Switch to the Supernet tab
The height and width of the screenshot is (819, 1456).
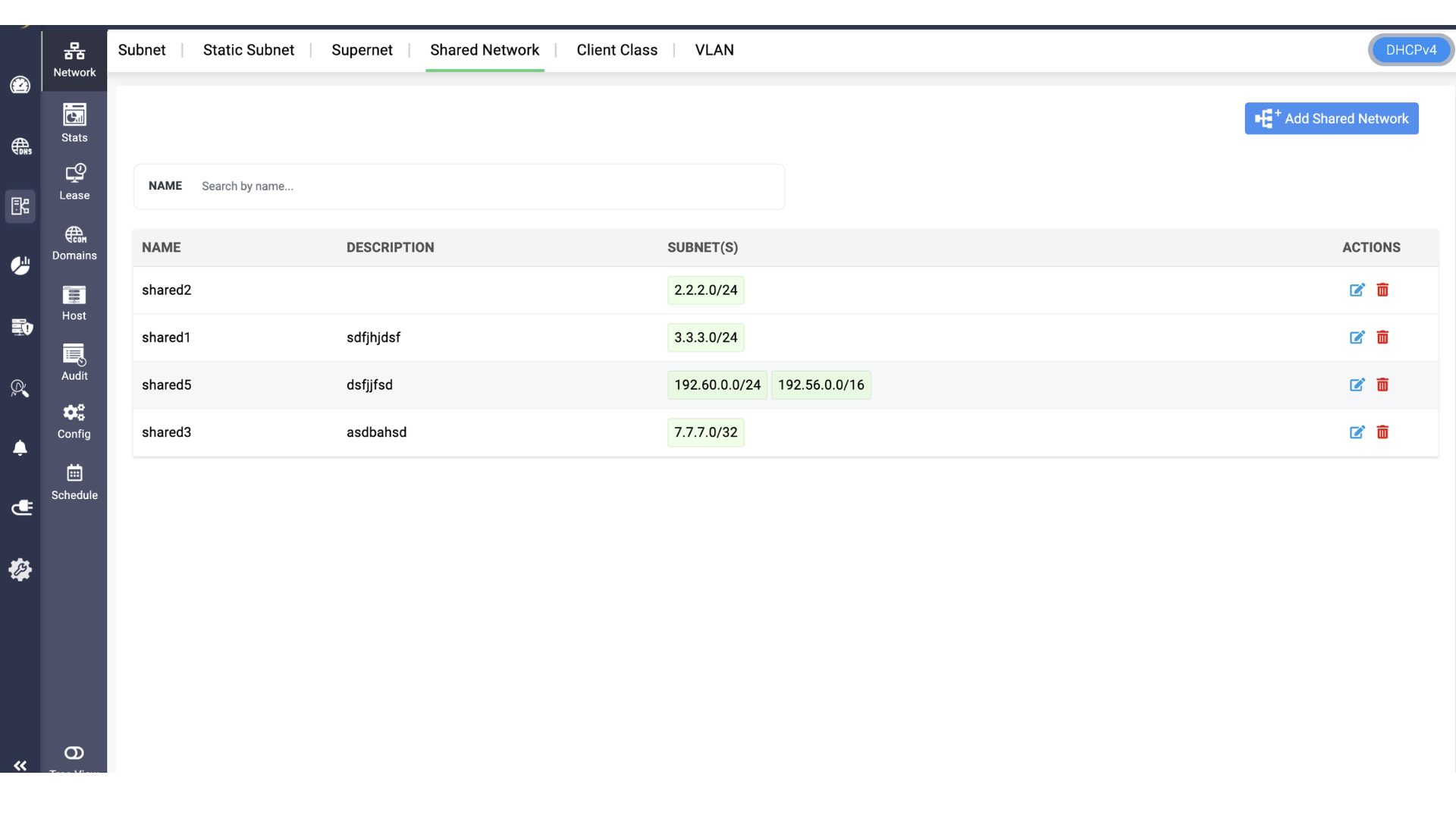362,50
